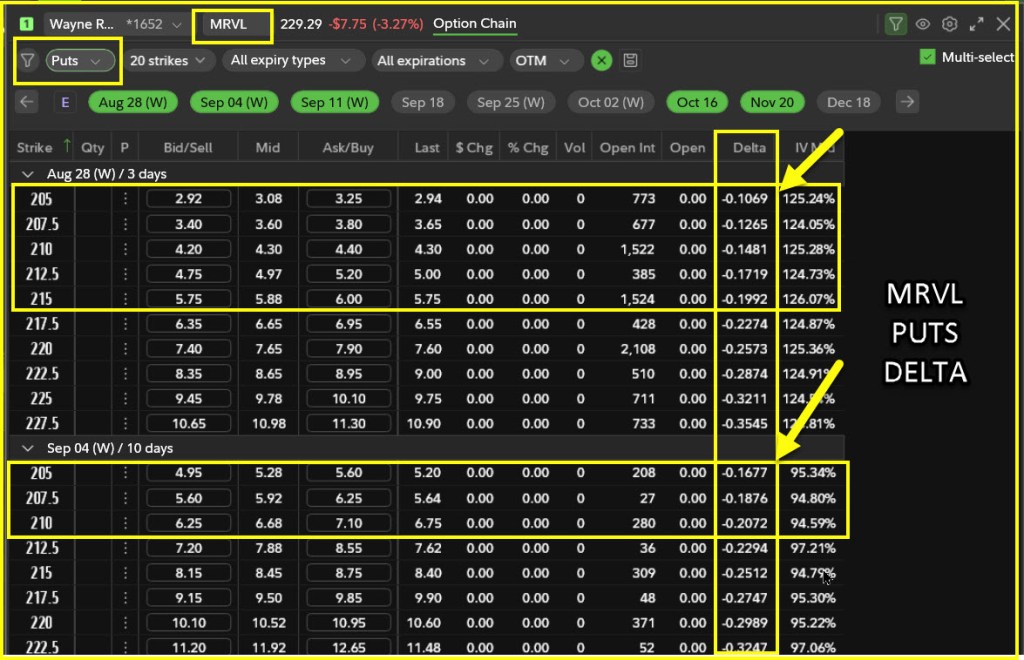1024x660 pixels.
Task: Click the E earnings marker icon
Action: point(65,102)
